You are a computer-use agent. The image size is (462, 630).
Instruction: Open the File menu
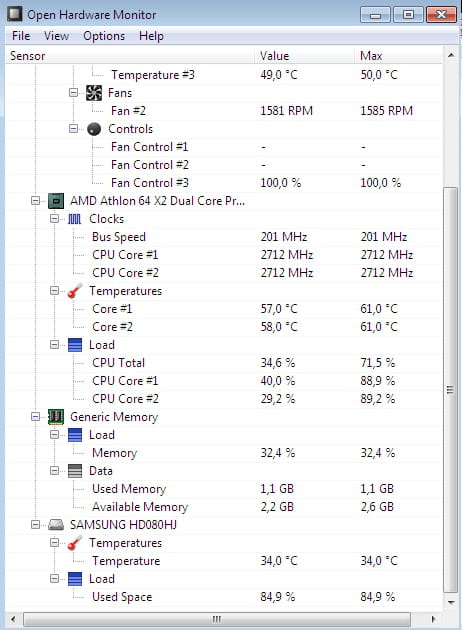(x=21, y=36)
